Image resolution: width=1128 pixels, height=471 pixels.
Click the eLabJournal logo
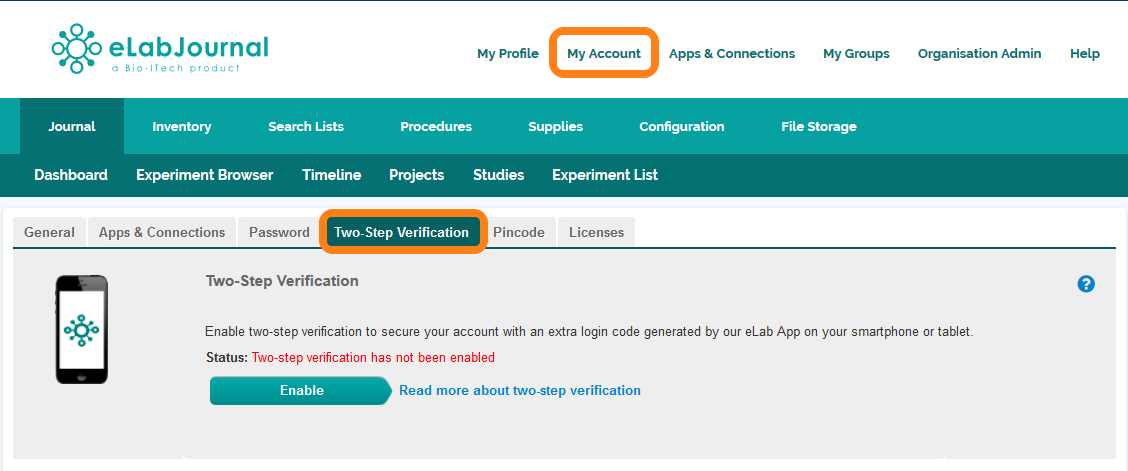tap(160, 50)
